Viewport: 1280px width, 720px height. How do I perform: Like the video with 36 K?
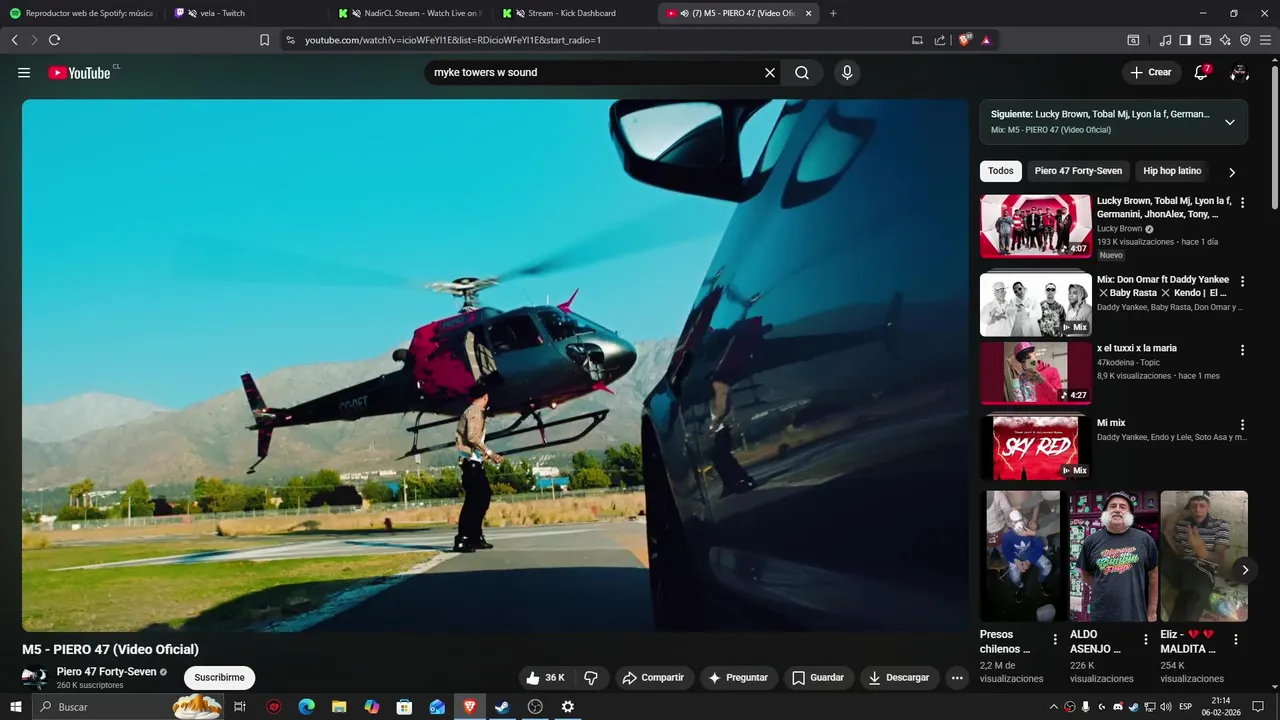click(546, 678)
